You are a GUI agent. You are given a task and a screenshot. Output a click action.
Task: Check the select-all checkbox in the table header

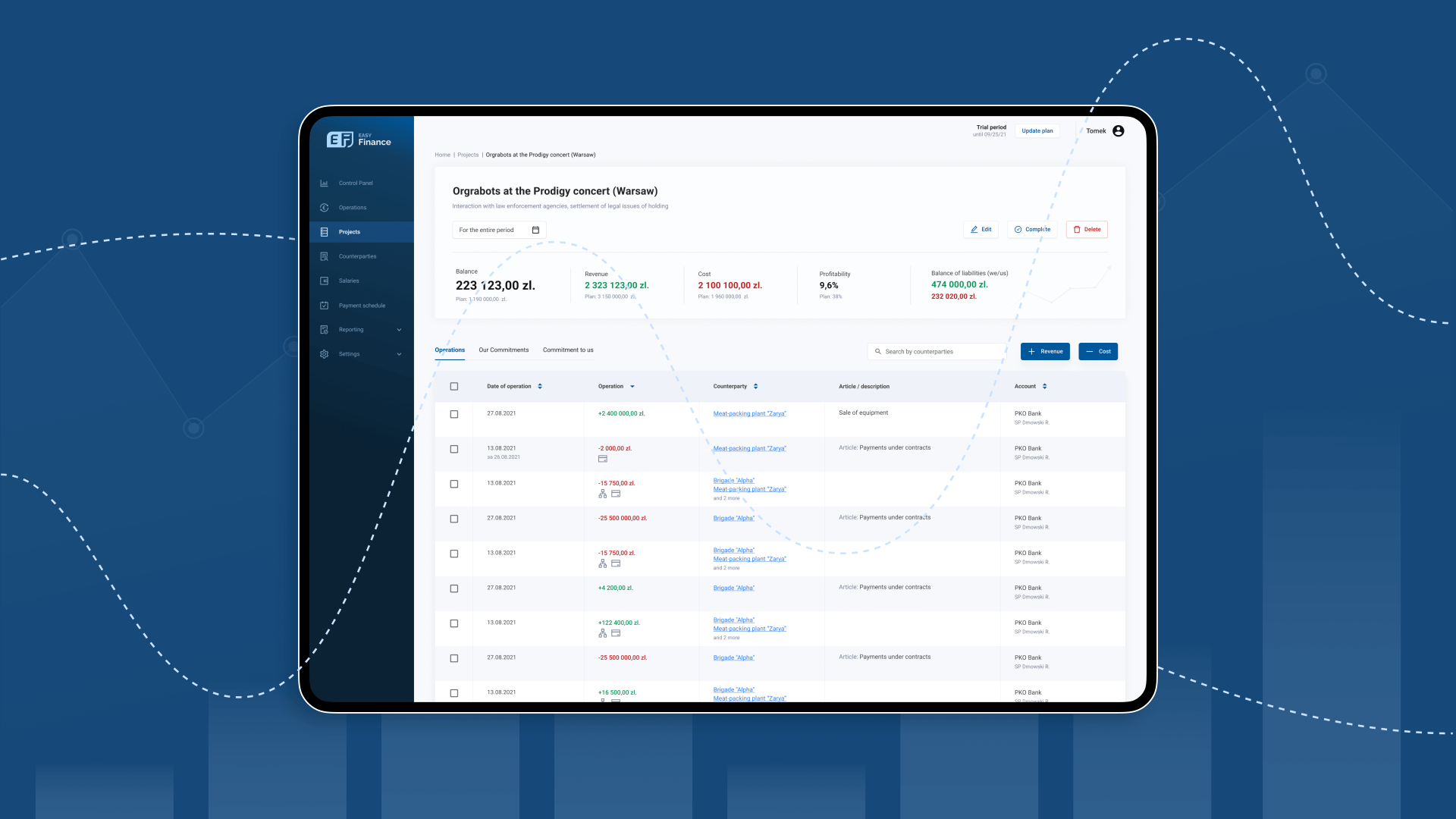(454, 386)
